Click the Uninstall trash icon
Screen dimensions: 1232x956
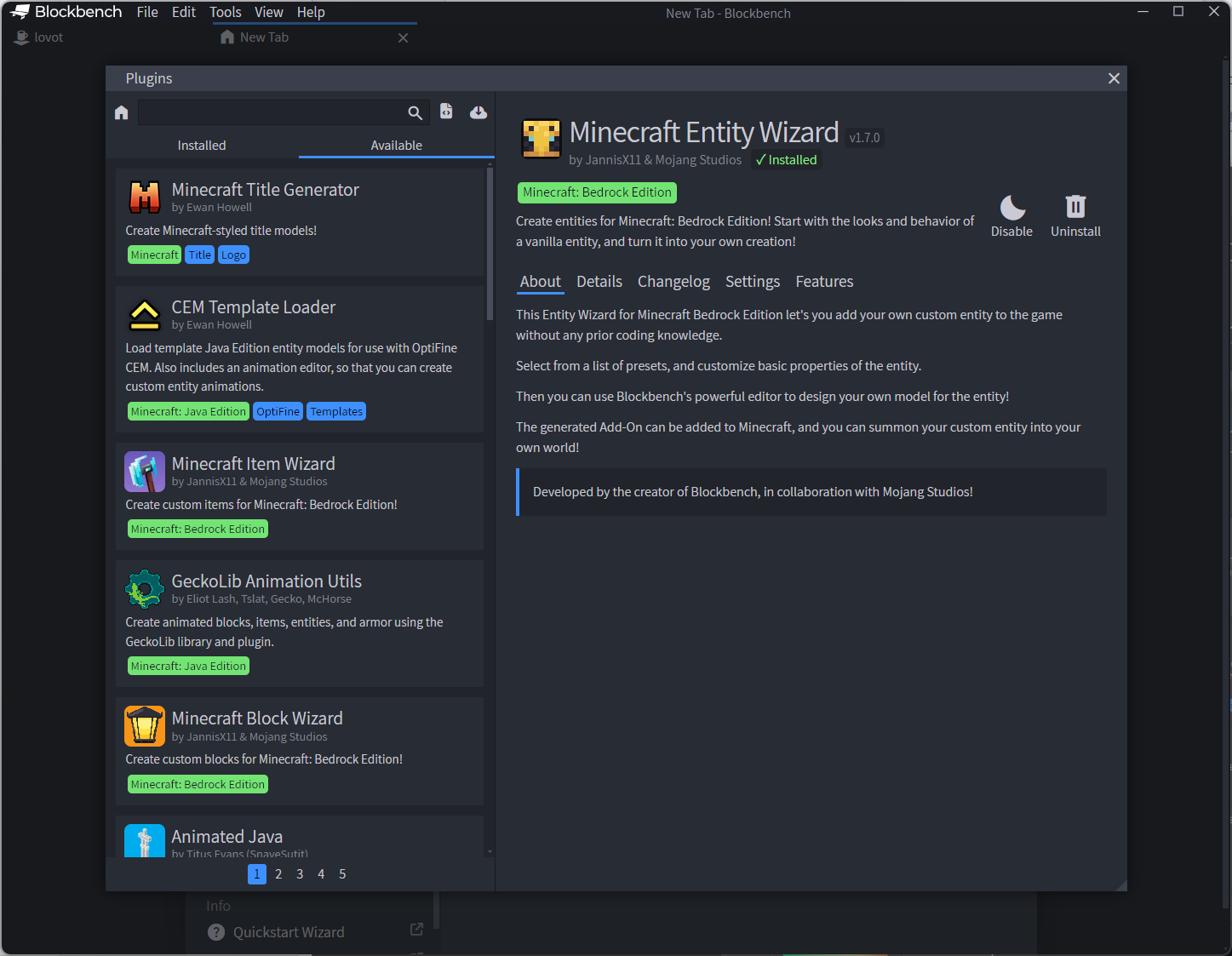point(1075,207)
